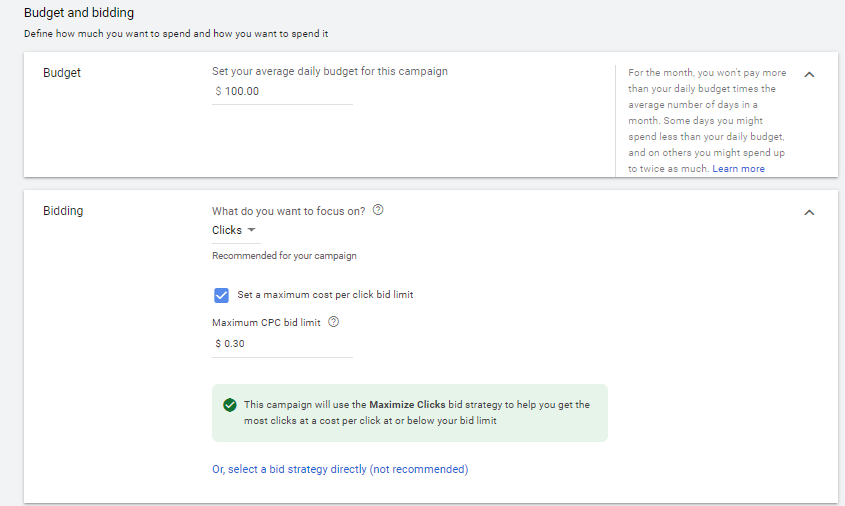Click help icon beside "What do you want to focus on?"
845x506 pixels.
378,211
